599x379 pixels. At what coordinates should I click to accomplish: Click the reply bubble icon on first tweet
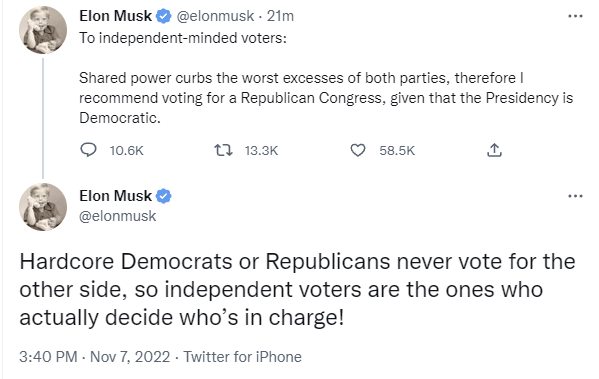tap(88, 150)
